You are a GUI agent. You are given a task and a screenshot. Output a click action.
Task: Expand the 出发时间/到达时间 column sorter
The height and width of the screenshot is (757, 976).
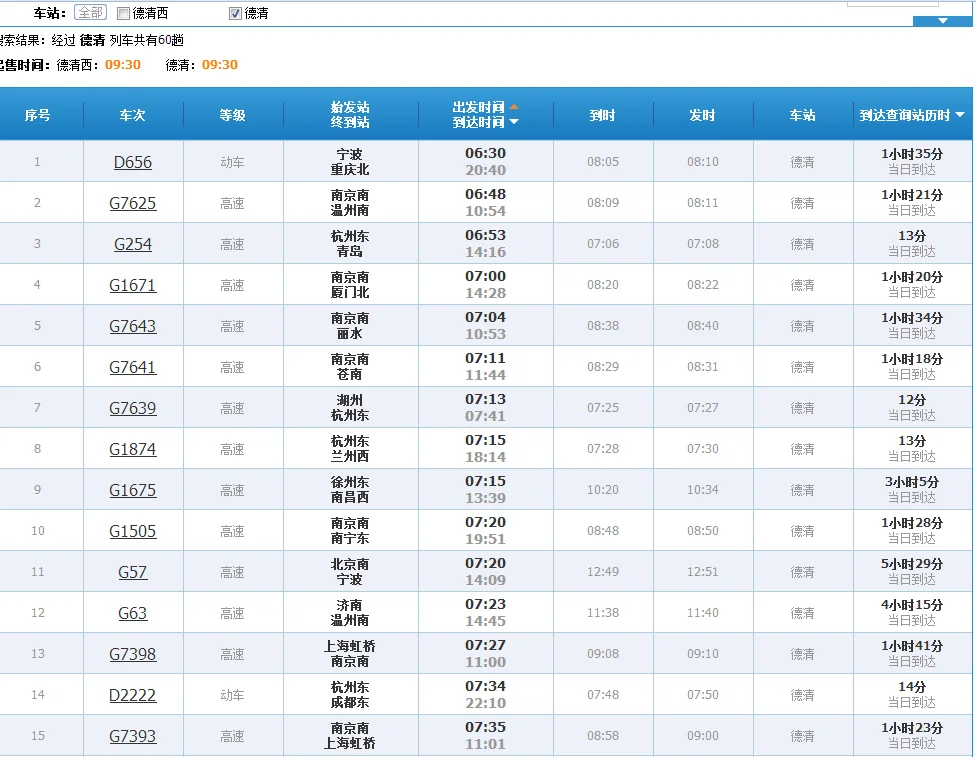click(483, 112)
